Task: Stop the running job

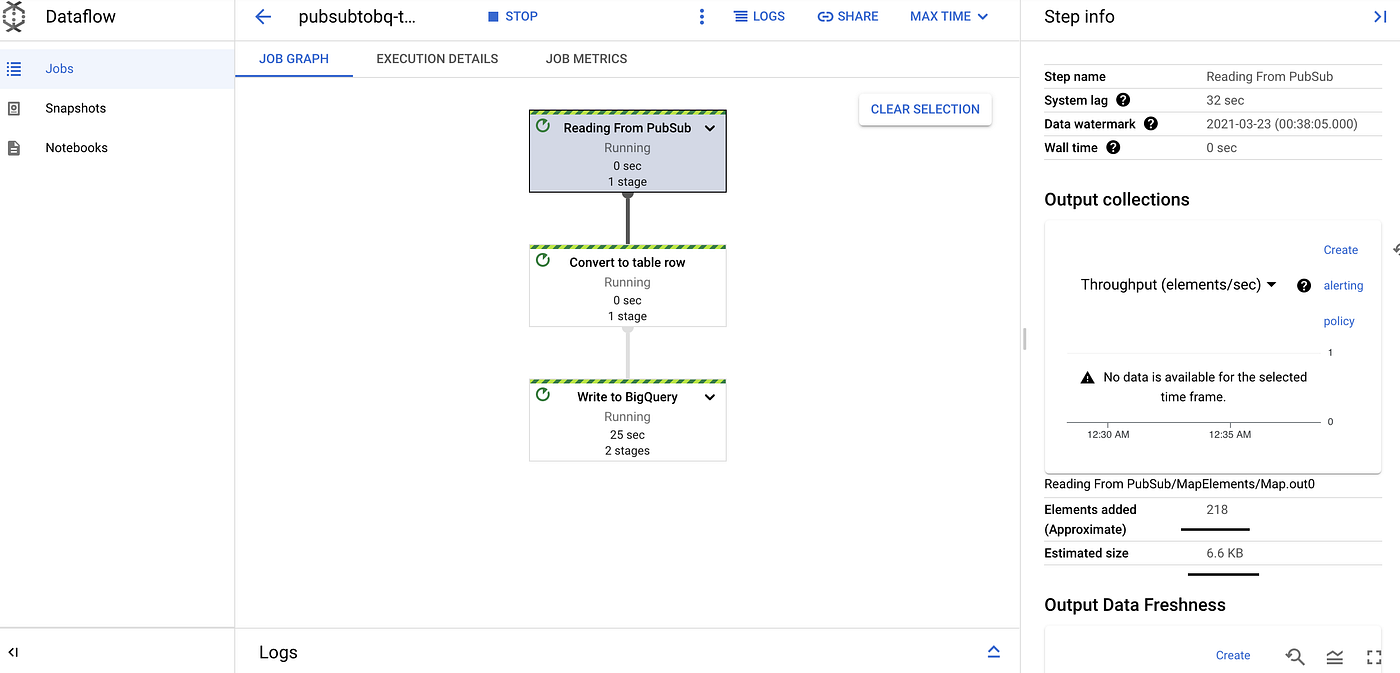Action: pyautogui.click(x=513, y=17)
